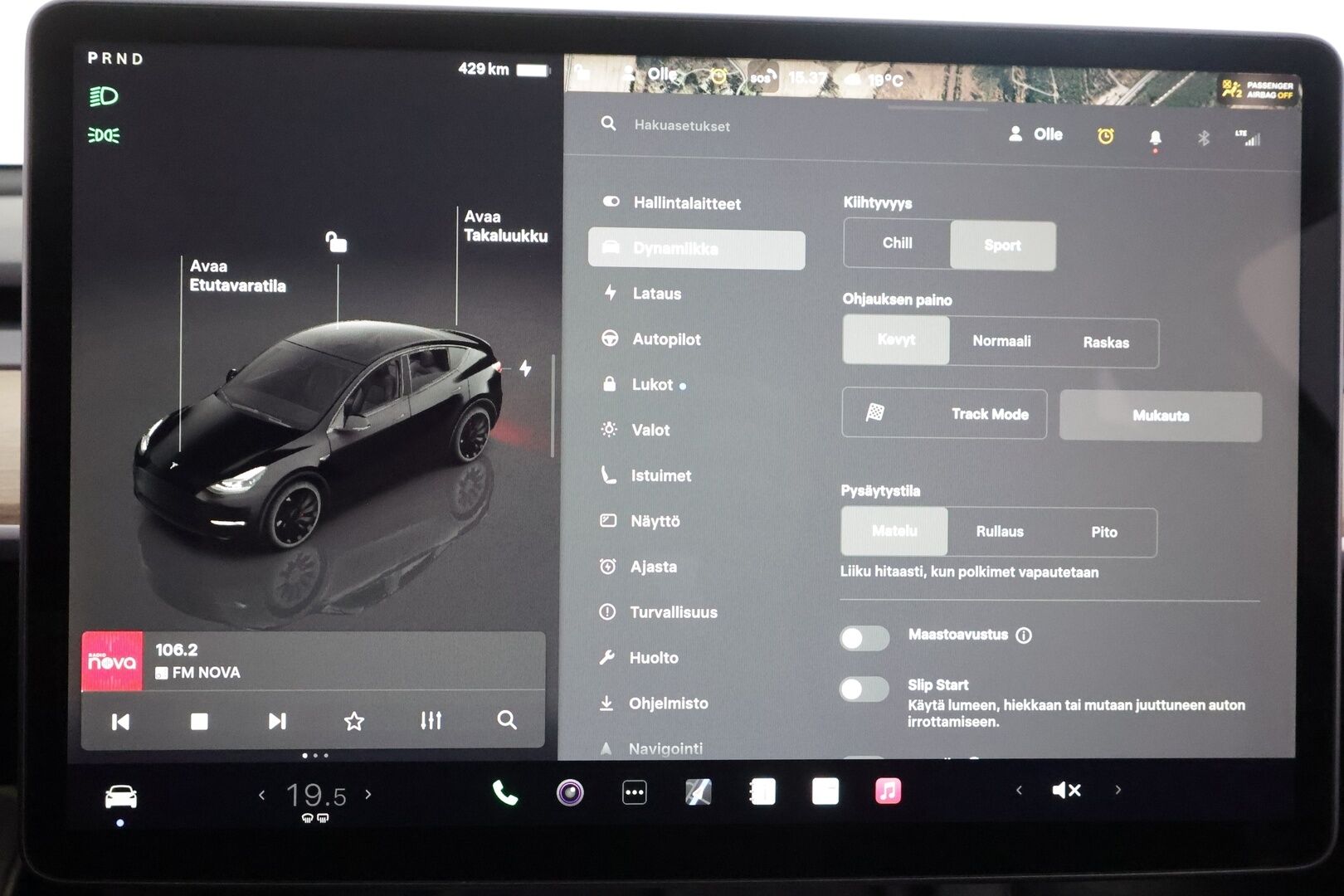Tap the media search magnifier icon
1344x896 pixels.
click(x=507, y=719)
